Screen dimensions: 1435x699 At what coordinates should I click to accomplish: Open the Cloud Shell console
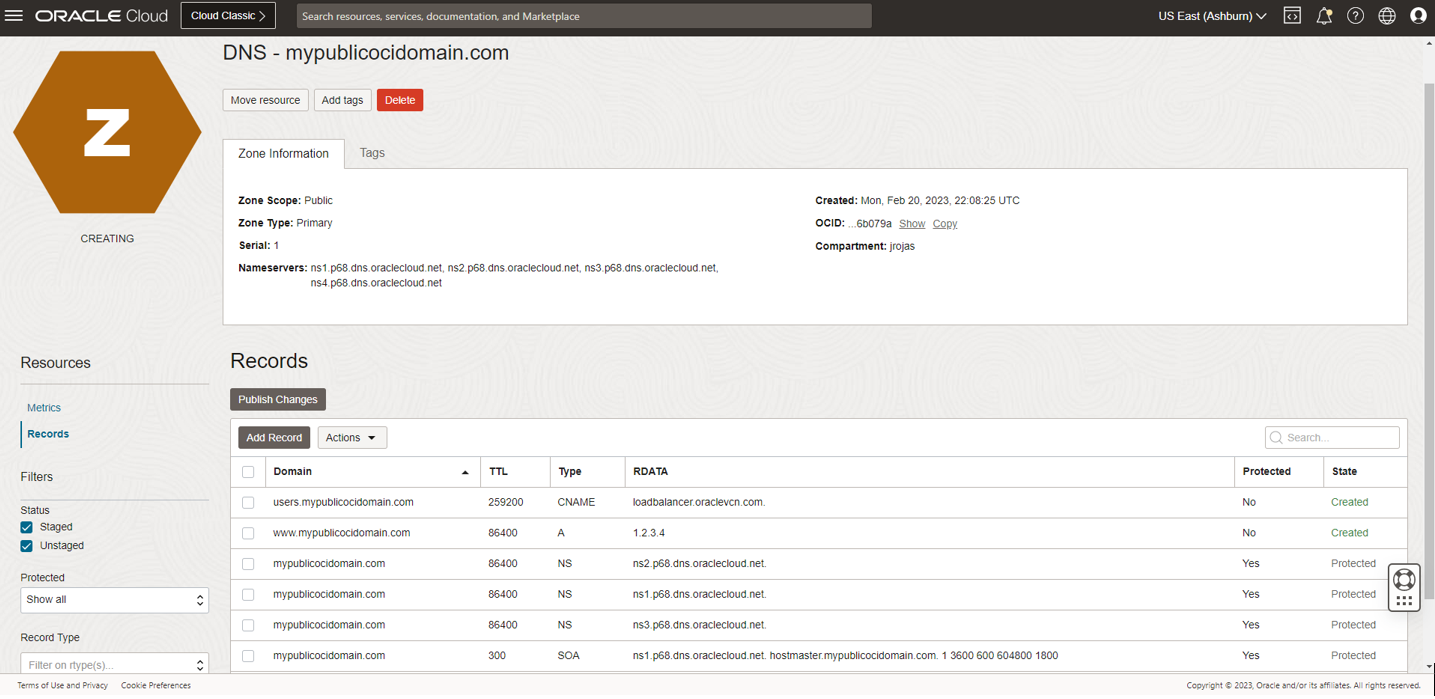tap(1291, 15)
